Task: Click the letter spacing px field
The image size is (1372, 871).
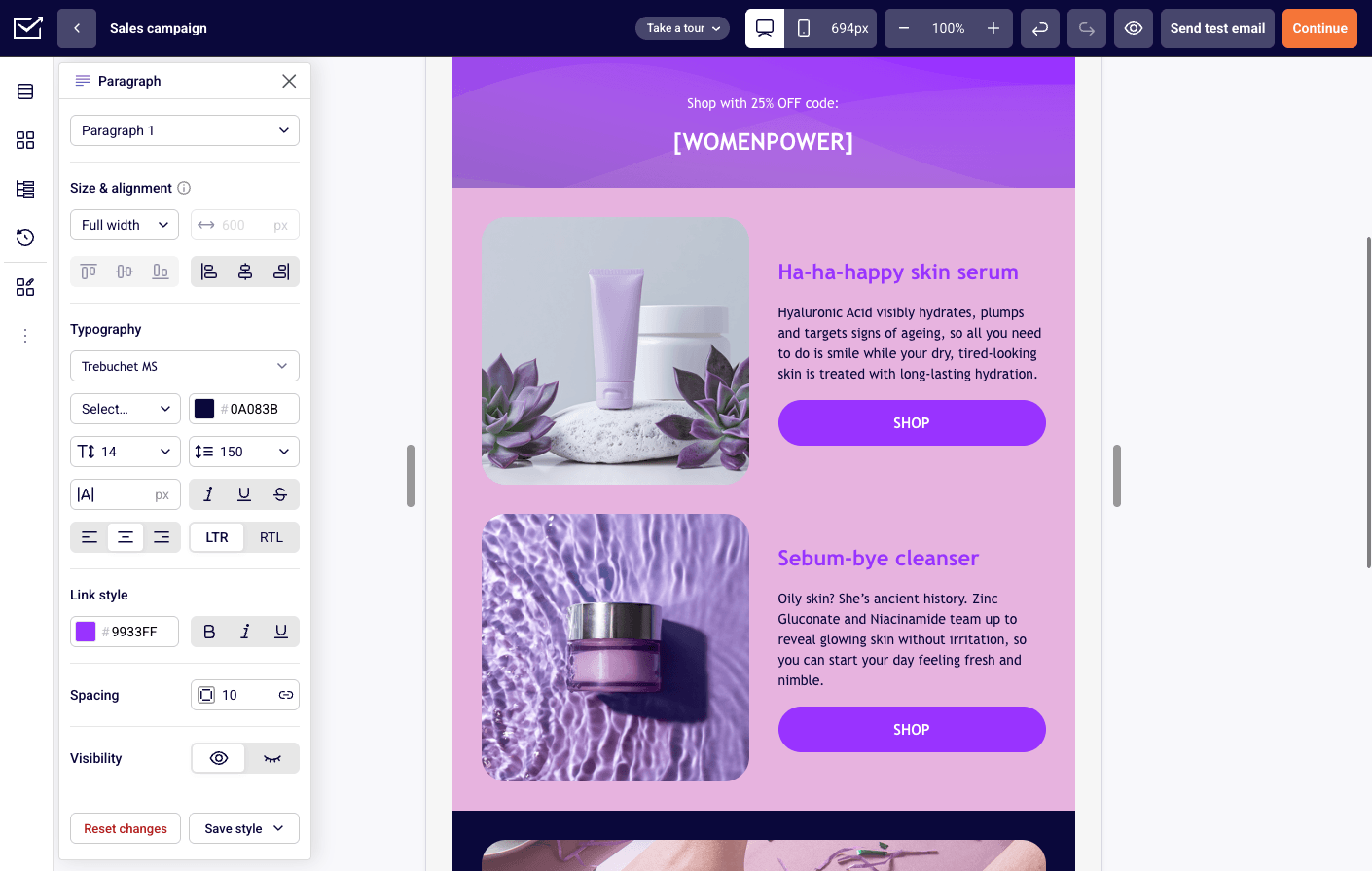Action: click(x=126, y=494)
